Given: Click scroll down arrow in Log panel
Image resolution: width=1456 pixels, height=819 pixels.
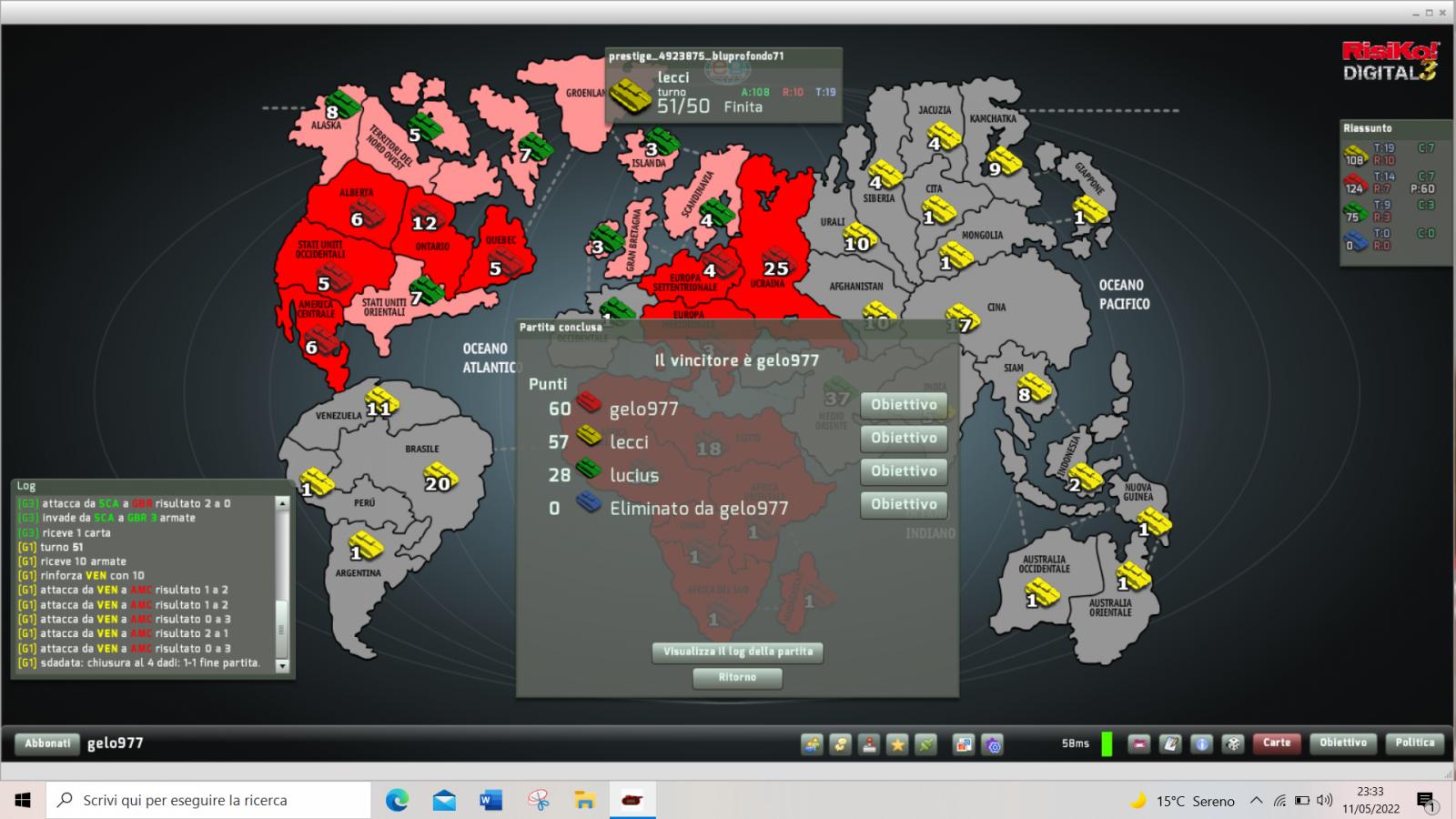Looking at the screenshot, I should coord(282,665).
